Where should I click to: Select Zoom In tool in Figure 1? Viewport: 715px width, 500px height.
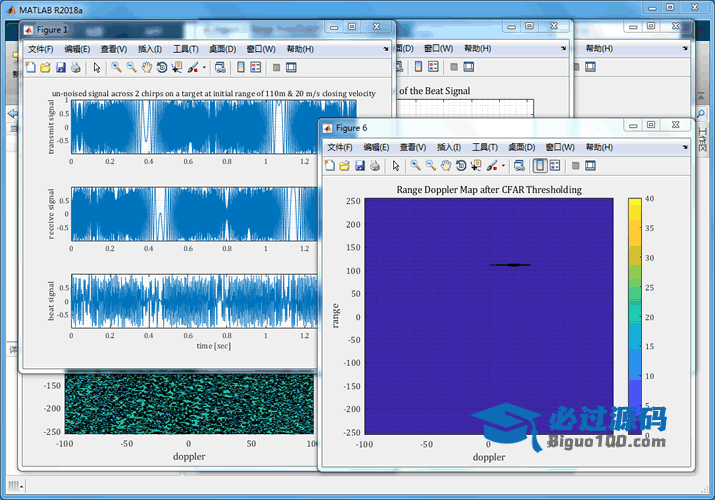coord(116,67)
